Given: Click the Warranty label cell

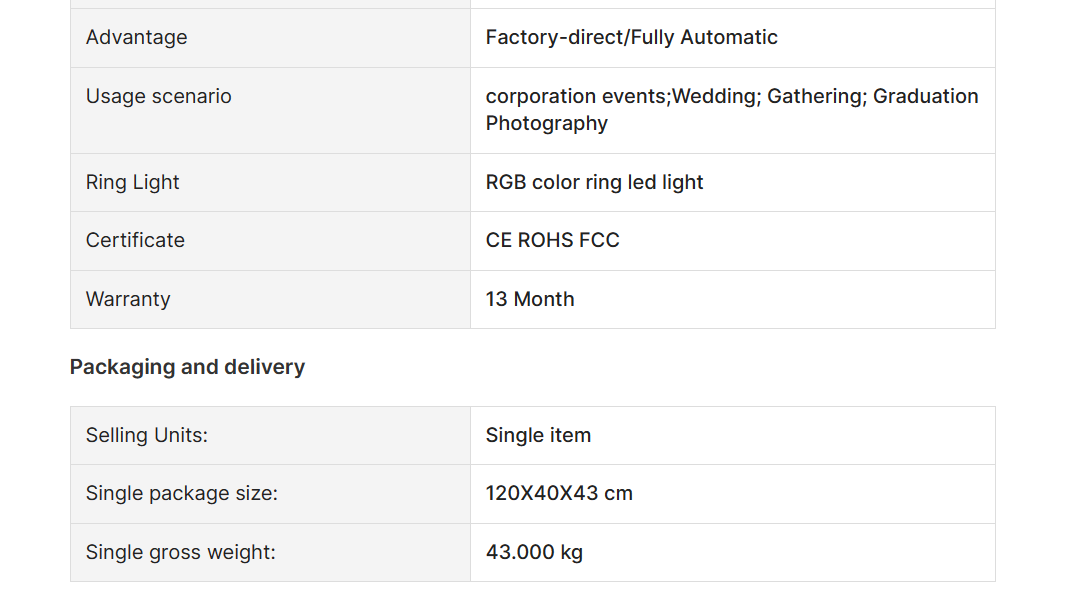Looking at the screenshot, I should [270, 299].
